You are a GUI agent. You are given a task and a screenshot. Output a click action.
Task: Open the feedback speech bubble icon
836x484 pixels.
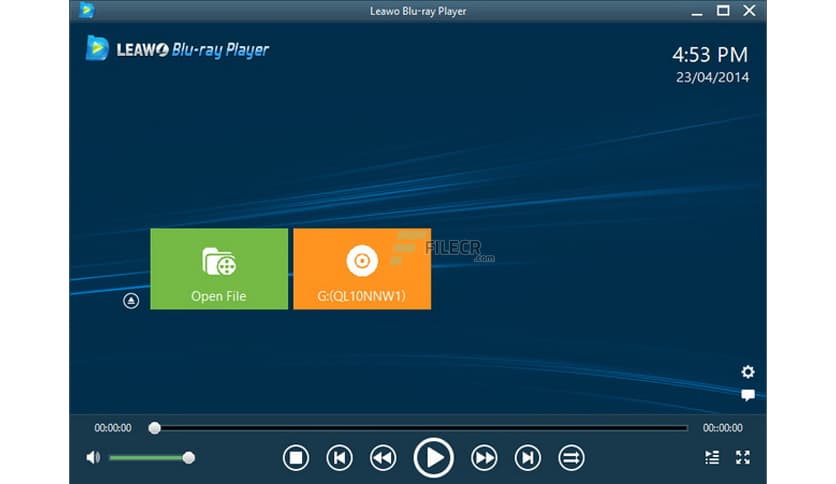coord(748,395)
